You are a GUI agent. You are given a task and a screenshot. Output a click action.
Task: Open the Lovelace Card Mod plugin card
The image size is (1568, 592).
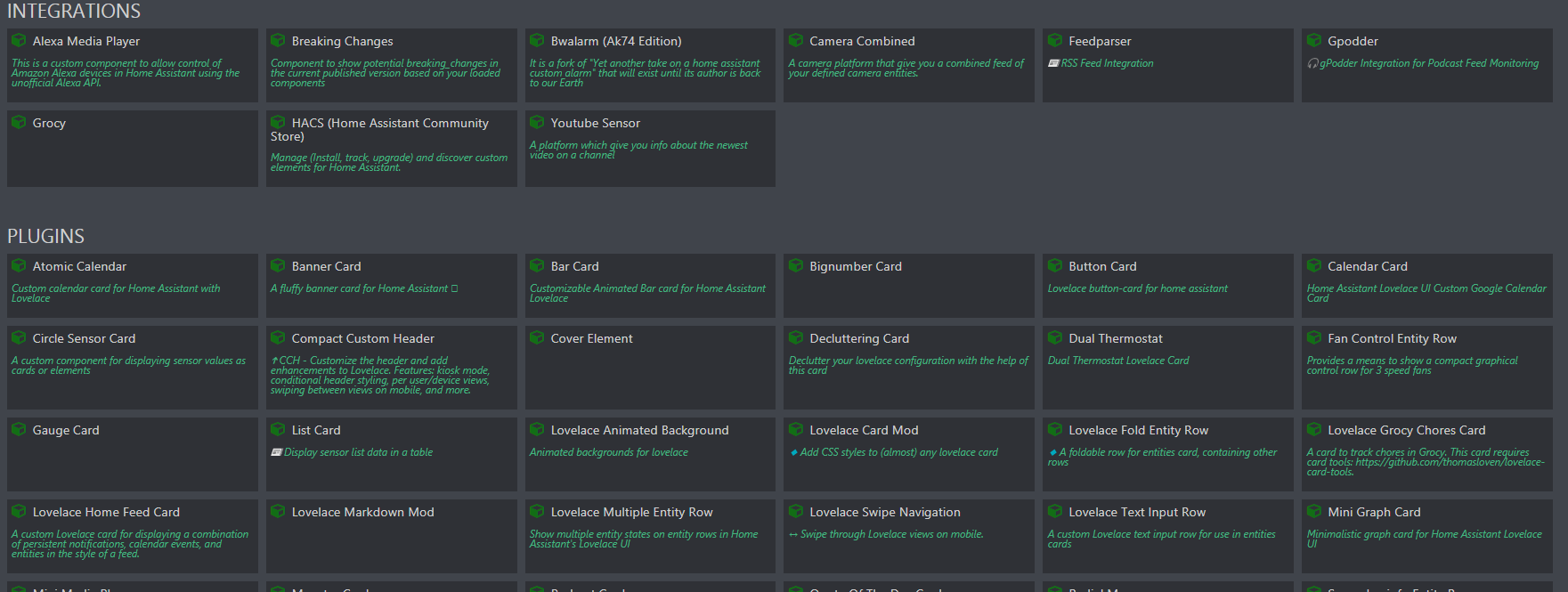click(909, 454)
